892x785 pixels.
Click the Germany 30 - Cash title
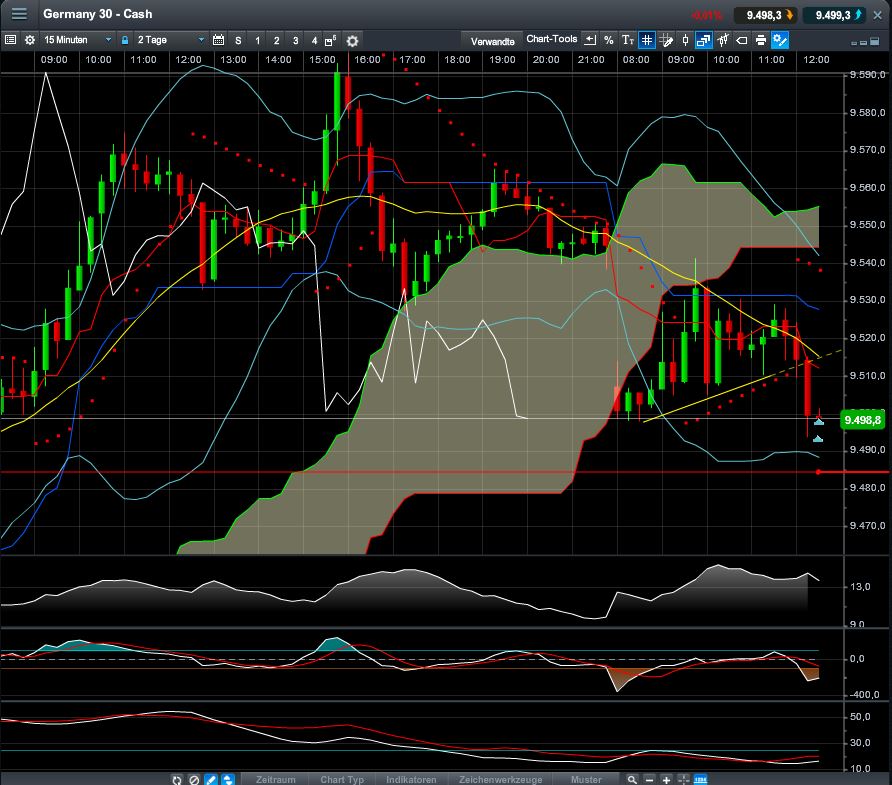point(97,14)
